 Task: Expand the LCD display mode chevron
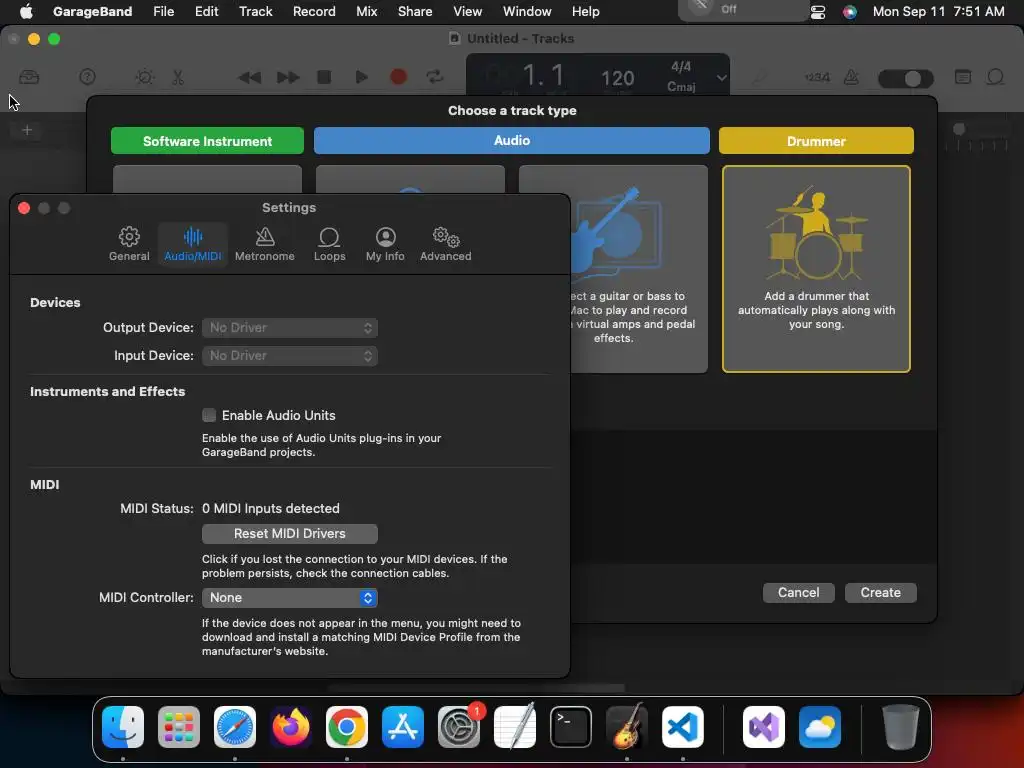click(721, 77)
